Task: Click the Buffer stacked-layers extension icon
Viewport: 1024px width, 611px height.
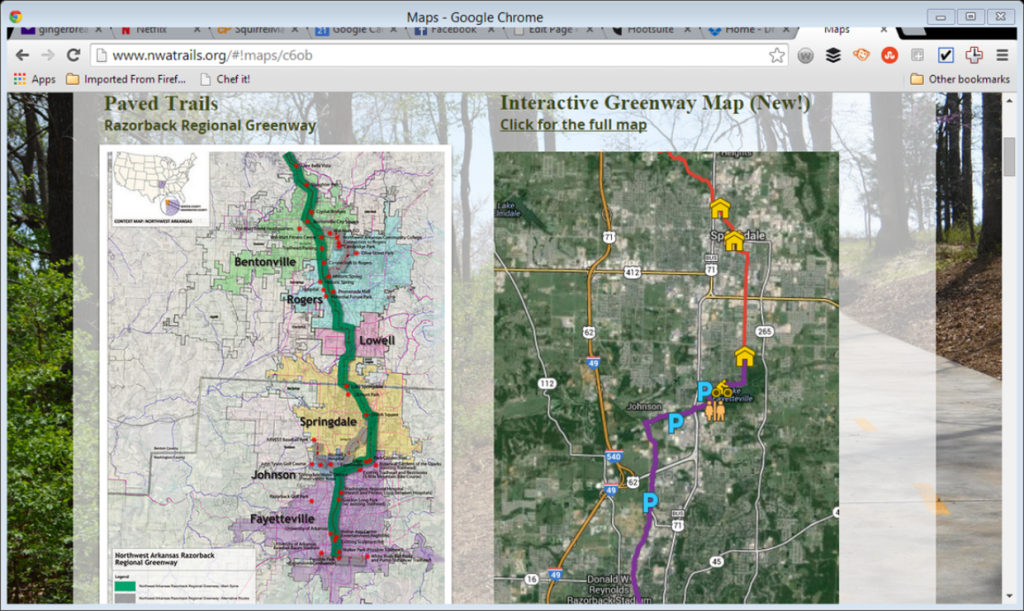Action: click(833, 55)
